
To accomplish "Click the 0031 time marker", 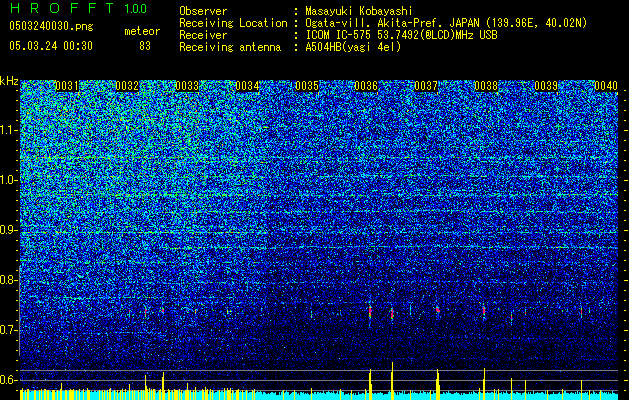I will (x=67, y=86).
